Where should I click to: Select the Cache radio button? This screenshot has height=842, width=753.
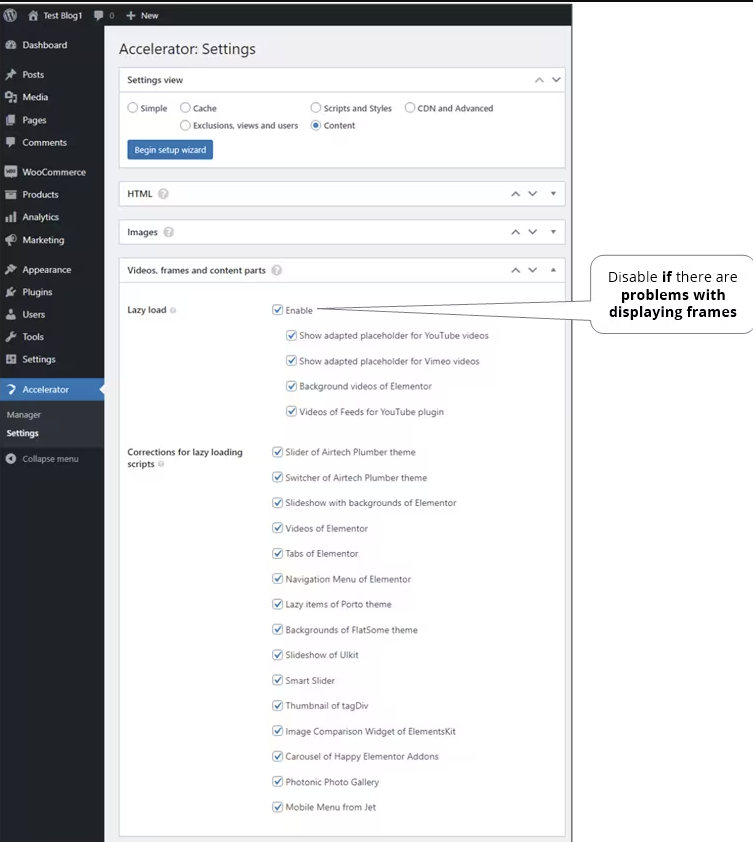(185, 108)
